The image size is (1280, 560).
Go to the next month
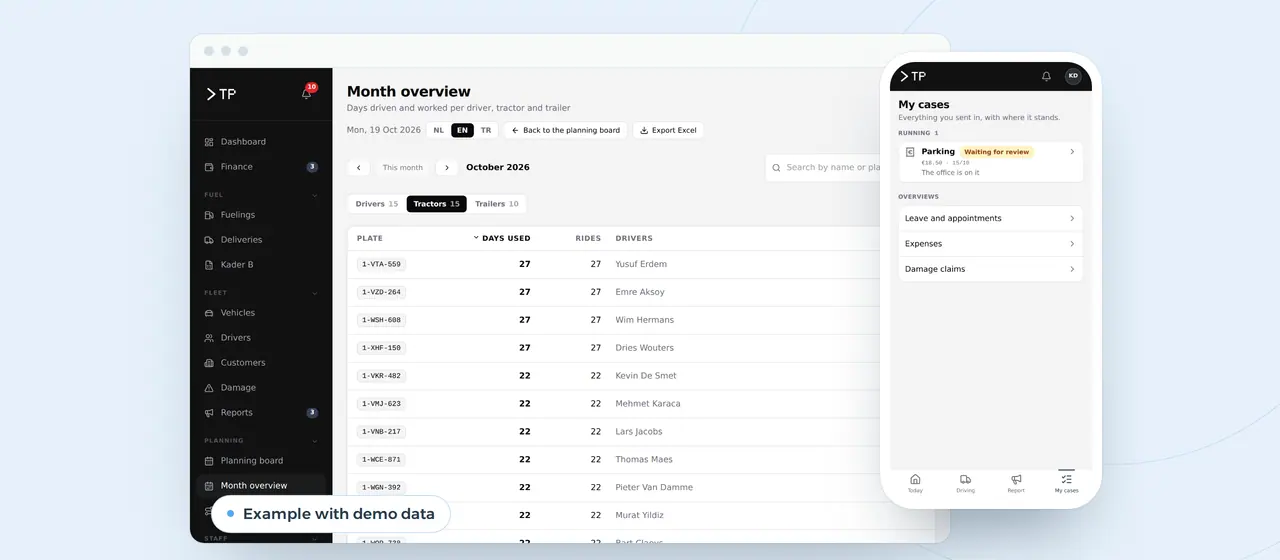point(447,168)
